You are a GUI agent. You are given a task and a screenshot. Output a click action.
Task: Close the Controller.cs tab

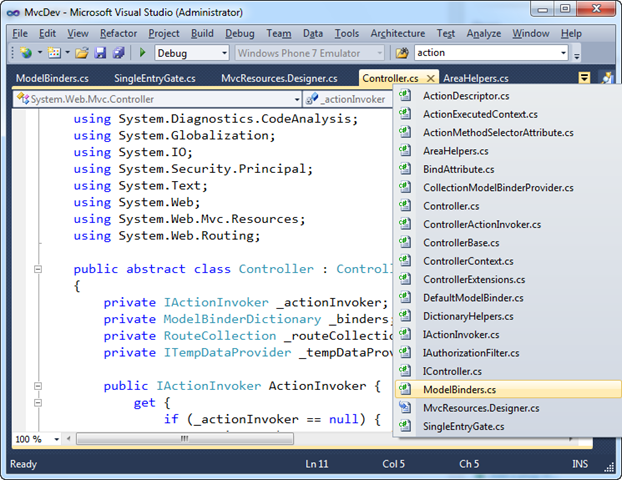[430, 79]
